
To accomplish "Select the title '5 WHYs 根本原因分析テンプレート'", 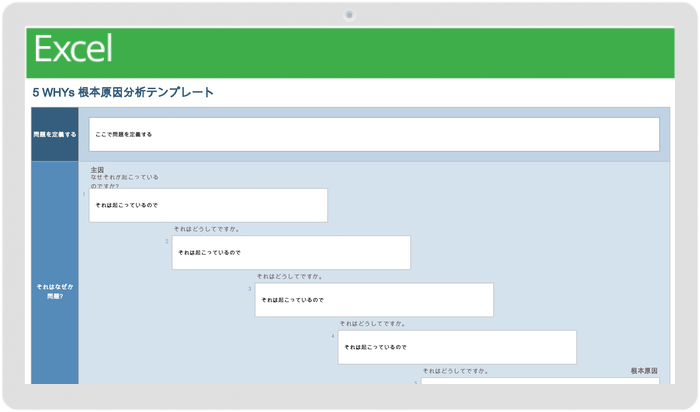I will pos(123,92).
